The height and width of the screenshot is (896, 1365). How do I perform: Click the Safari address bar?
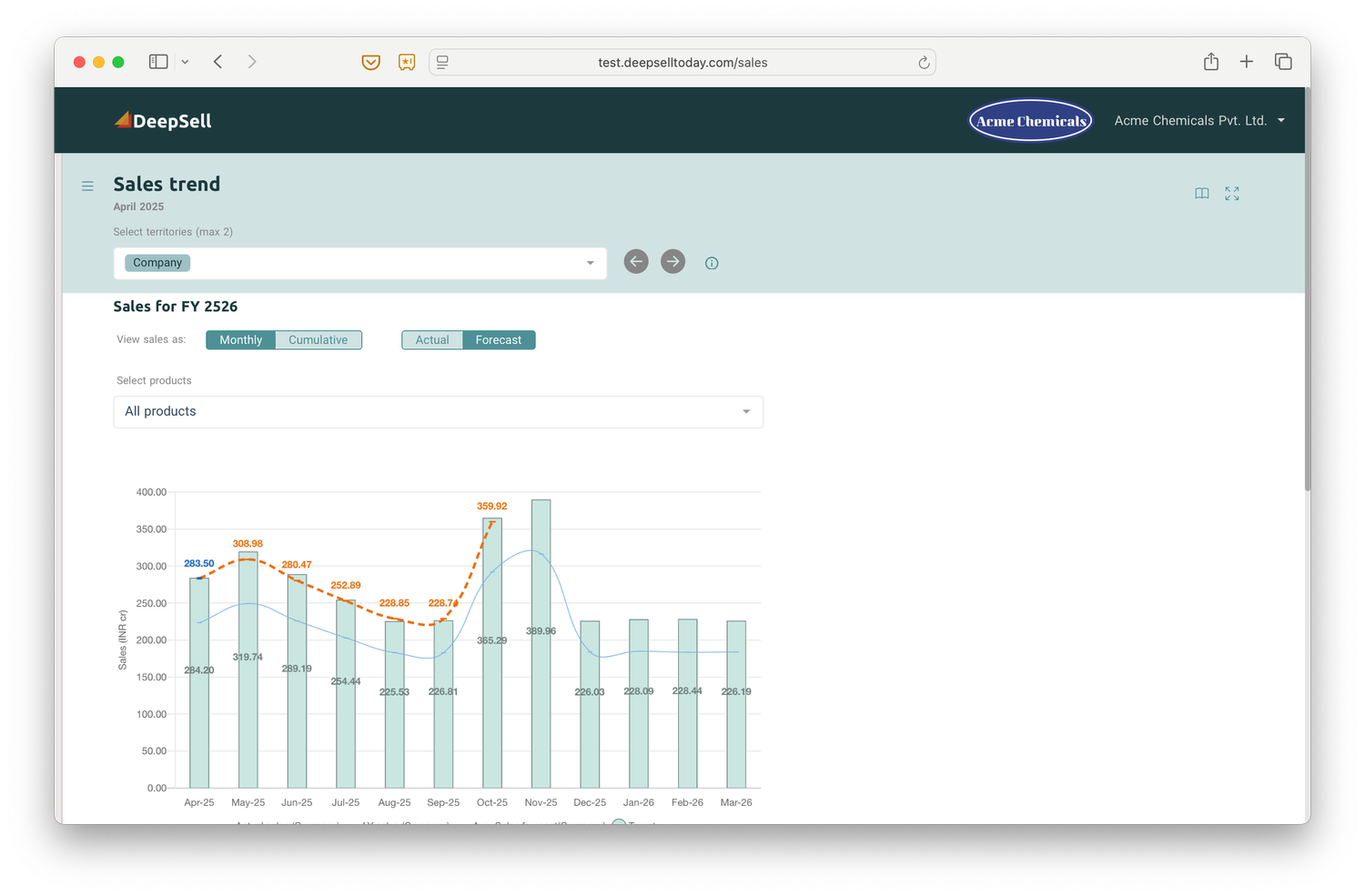[x=682, y=62]
